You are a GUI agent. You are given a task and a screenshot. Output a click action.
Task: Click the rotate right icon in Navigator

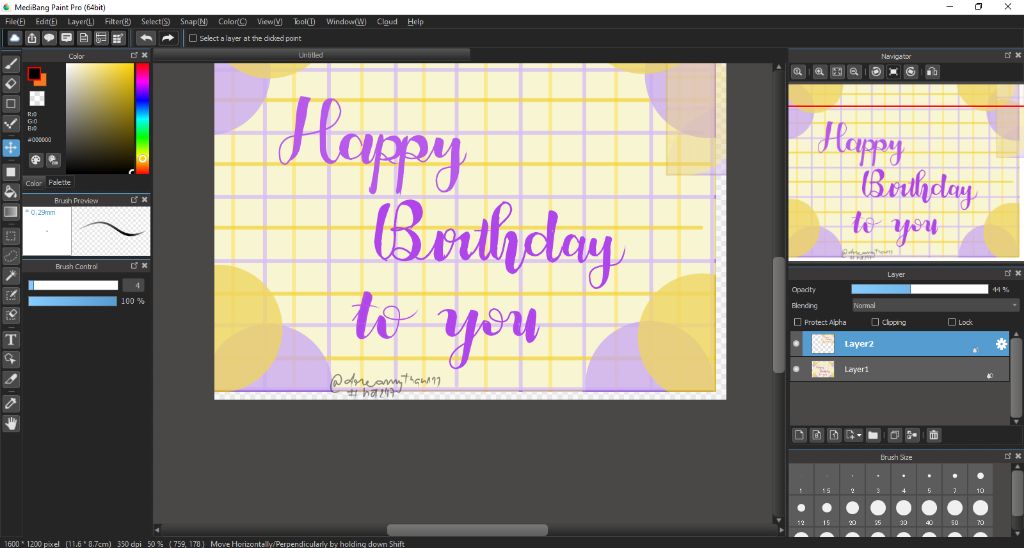(x=911, y=72)
